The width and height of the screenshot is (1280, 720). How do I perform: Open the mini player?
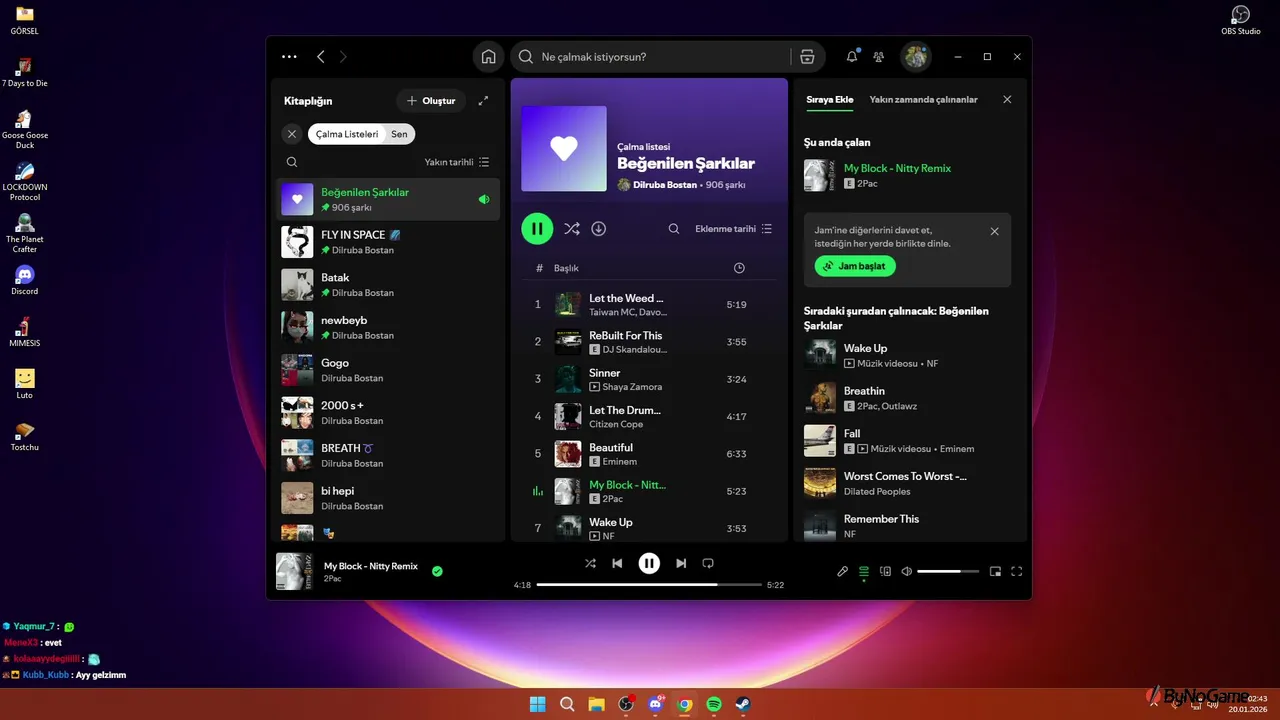coord(995,572)
